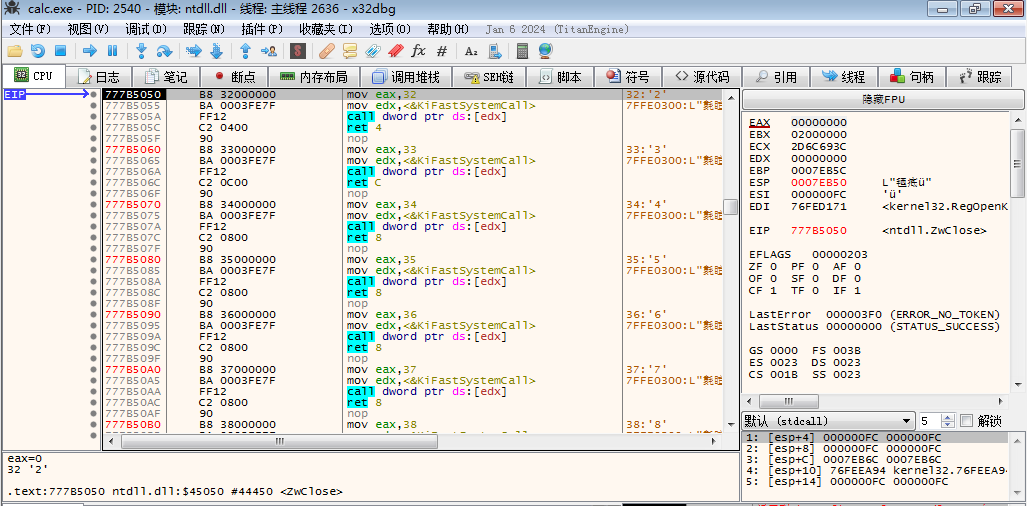This screenshot has width=1027, height=506.
Task: Click the Run Till Return icon
Action: point(246,50)
